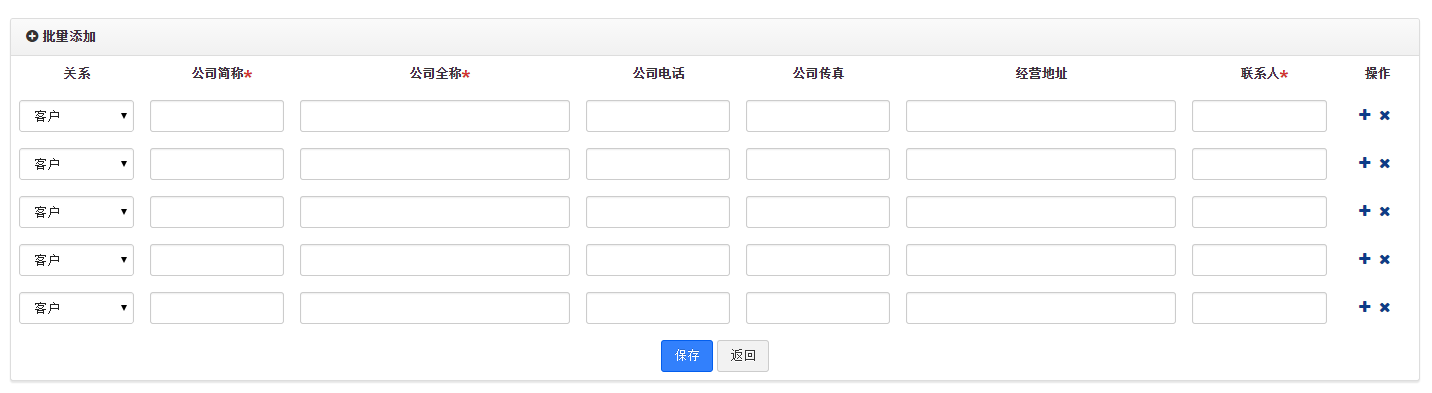Add a row using the first row's plus icon
Viewport: 1432px width, 393px height.
tap(1364, 115)
